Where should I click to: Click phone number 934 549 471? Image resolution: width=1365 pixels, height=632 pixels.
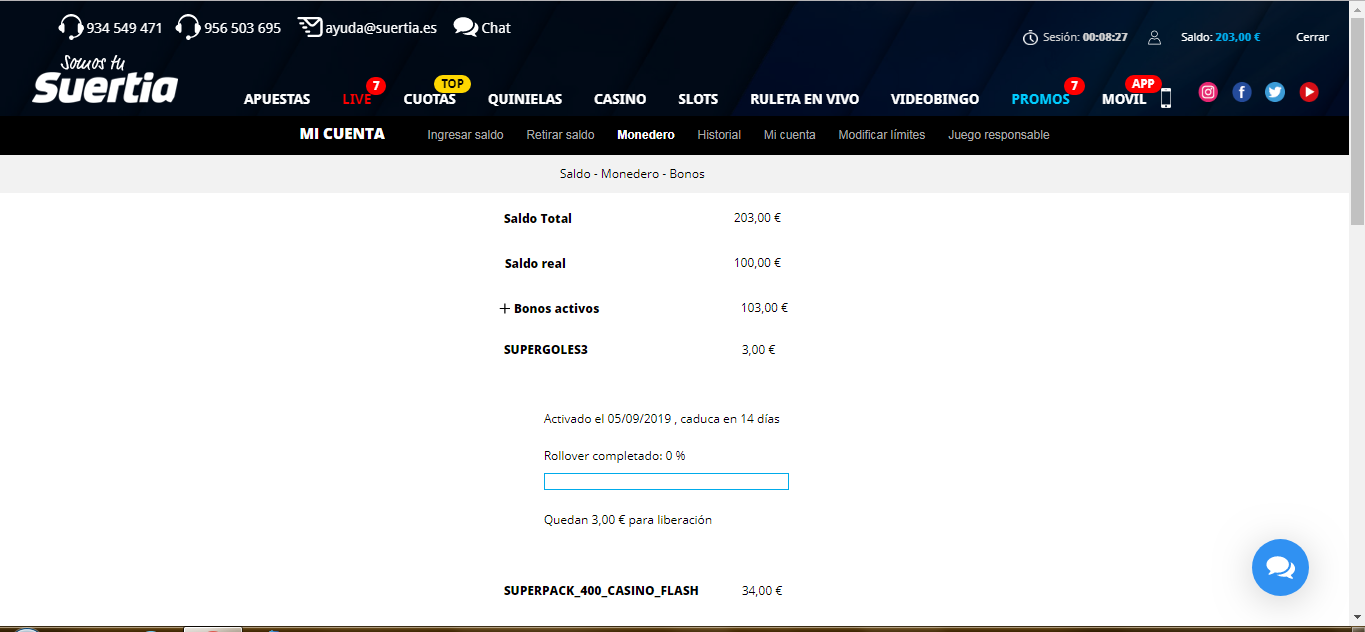tap(124, 28)
